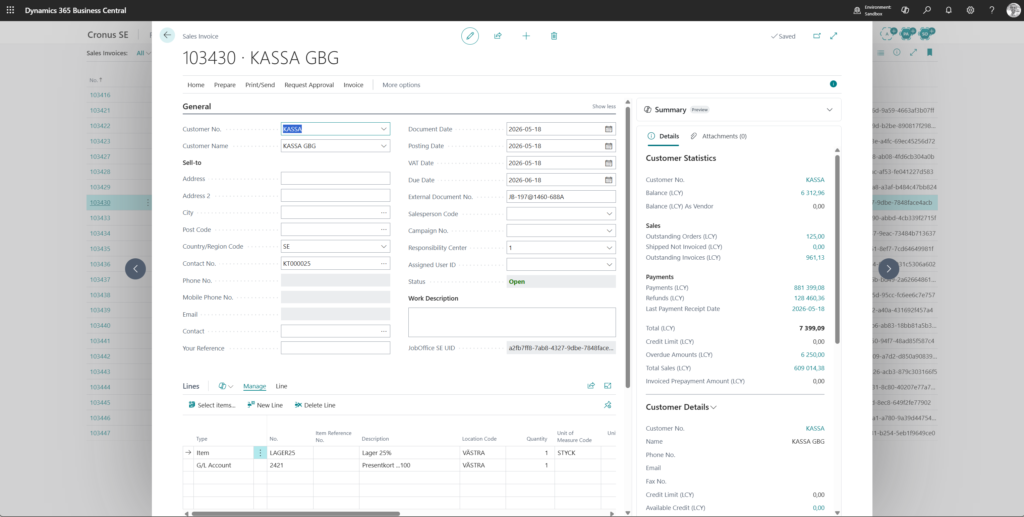Click the teal information circle icon
This screenshot has height=517, width=1024.
833,84
